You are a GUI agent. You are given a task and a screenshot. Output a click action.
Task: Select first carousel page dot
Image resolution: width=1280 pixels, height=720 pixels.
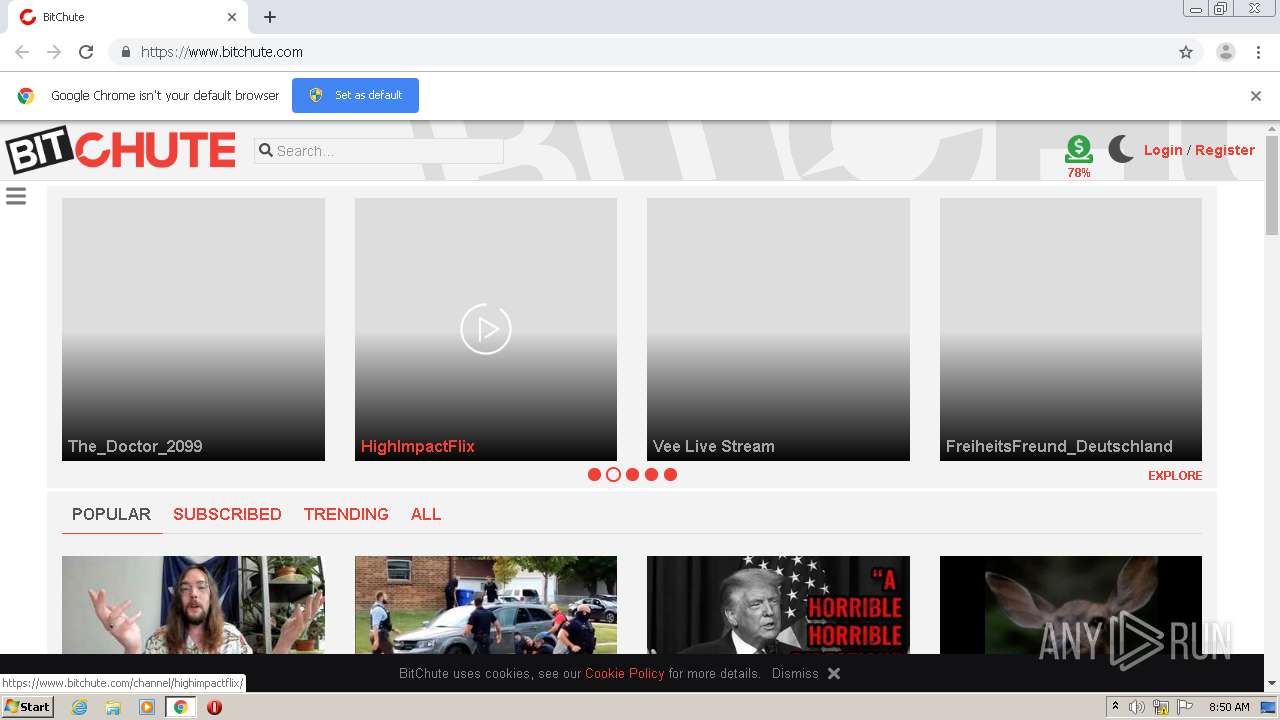click(x=594, y=474)
